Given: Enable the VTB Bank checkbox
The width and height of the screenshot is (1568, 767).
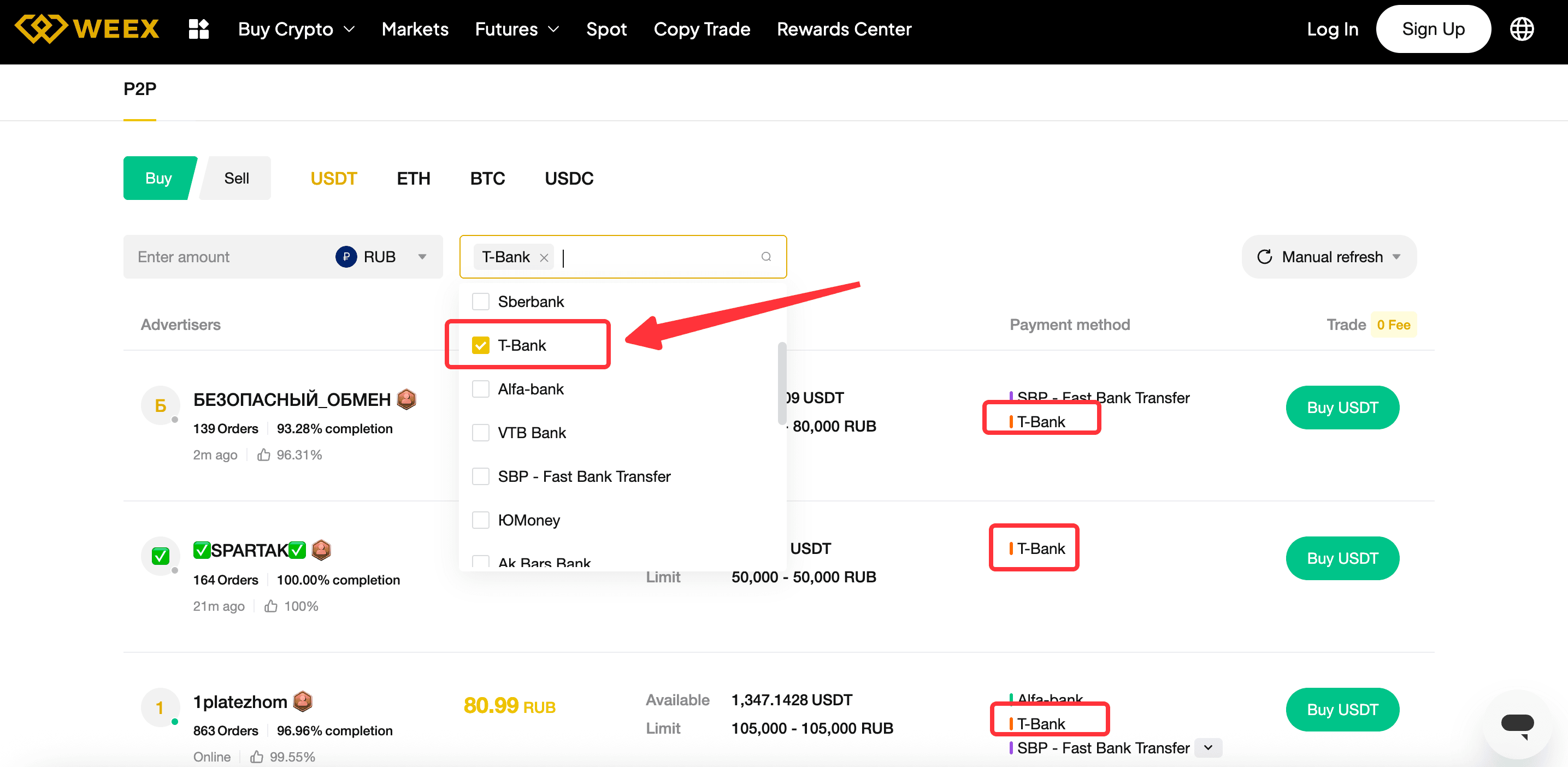Looking at the screenshot, I should click(481, 433).
